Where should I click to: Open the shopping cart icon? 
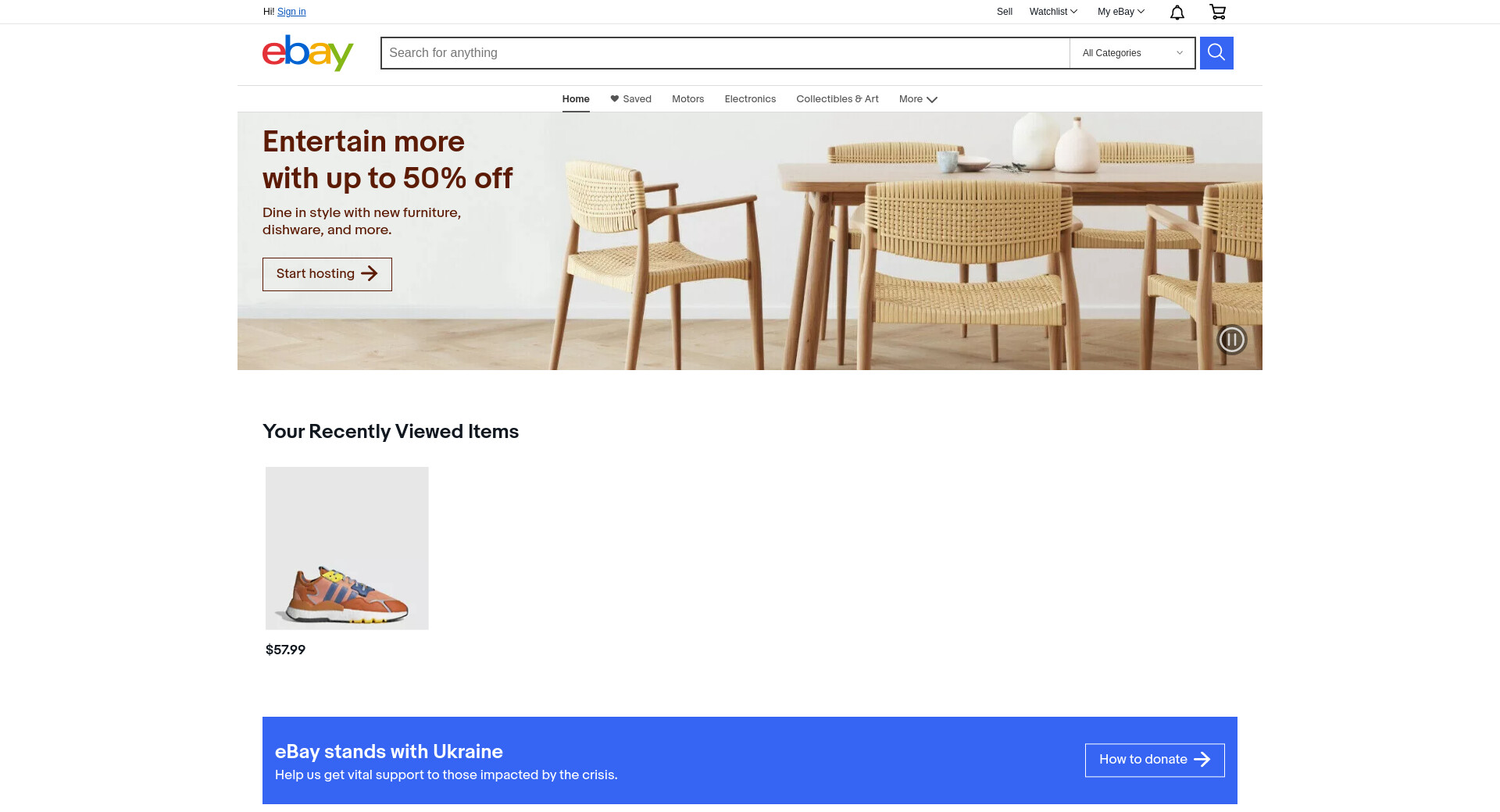1217,12
